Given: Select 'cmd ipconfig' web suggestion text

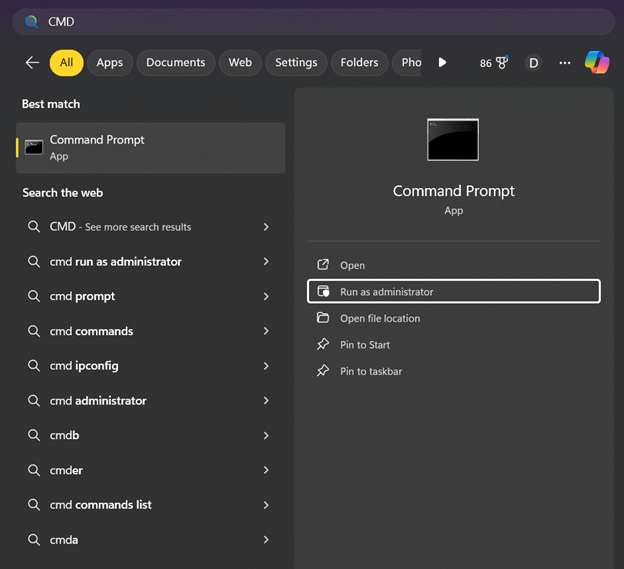Looking at the screenshot, I should pos(84,366).
